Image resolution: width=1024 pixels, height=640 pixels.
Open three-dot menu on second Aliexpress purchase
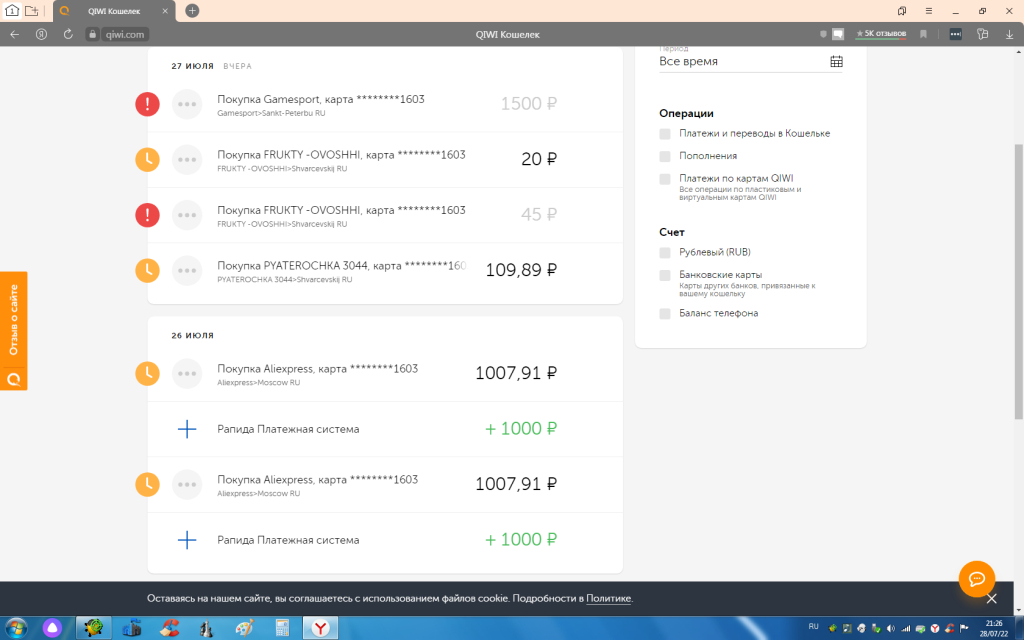click(187, 484)
